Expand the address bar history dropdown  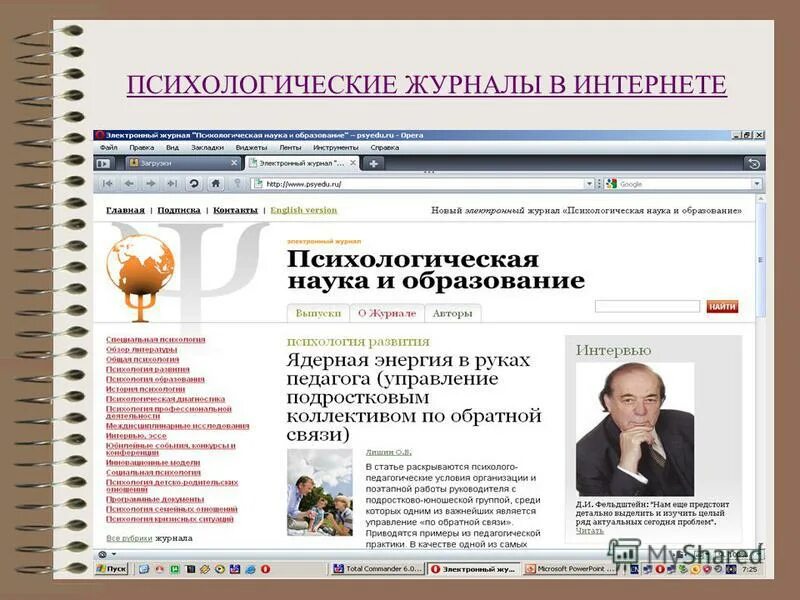pos(588,185)
